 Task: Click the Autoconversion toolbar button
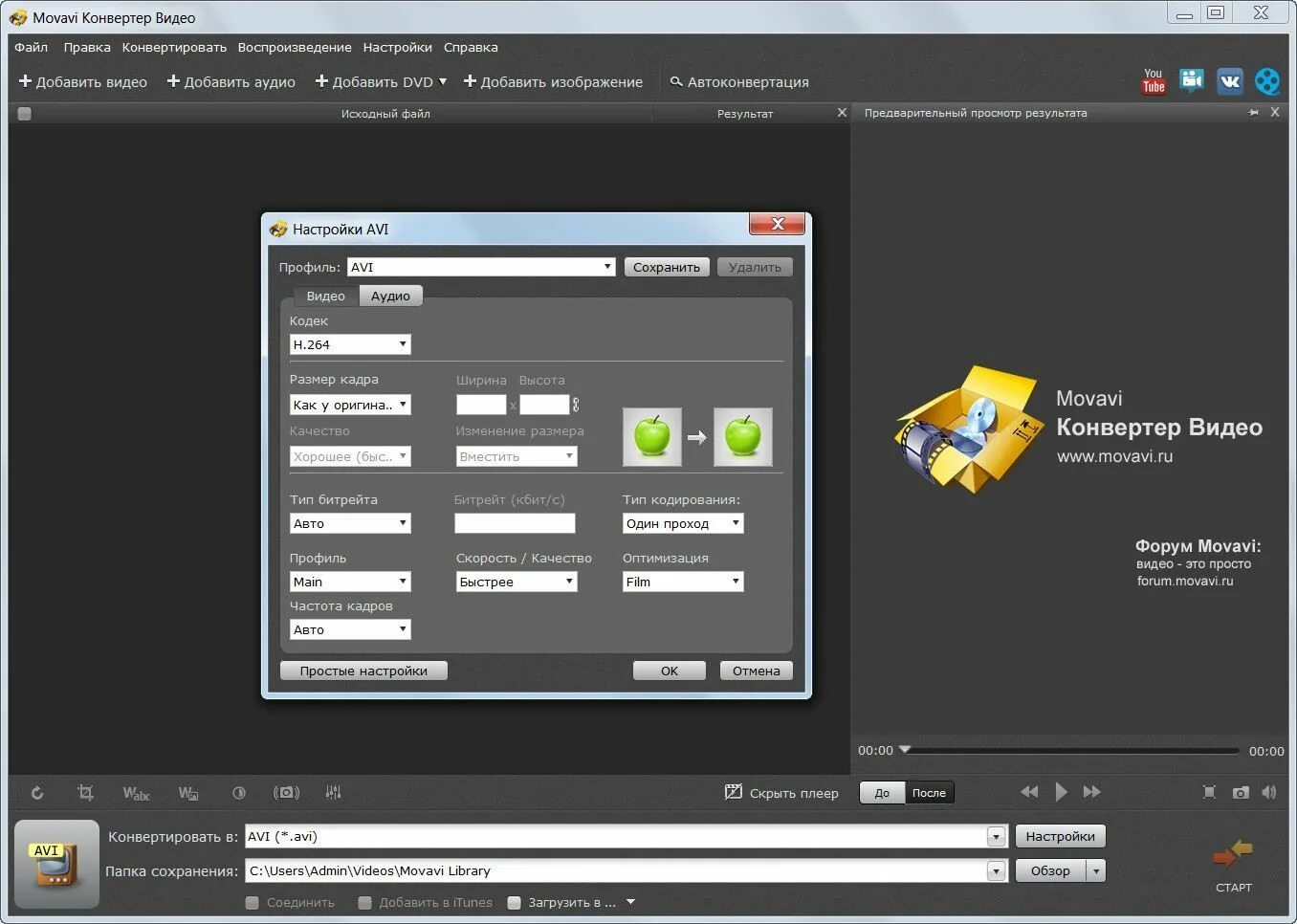click(739, 82)
